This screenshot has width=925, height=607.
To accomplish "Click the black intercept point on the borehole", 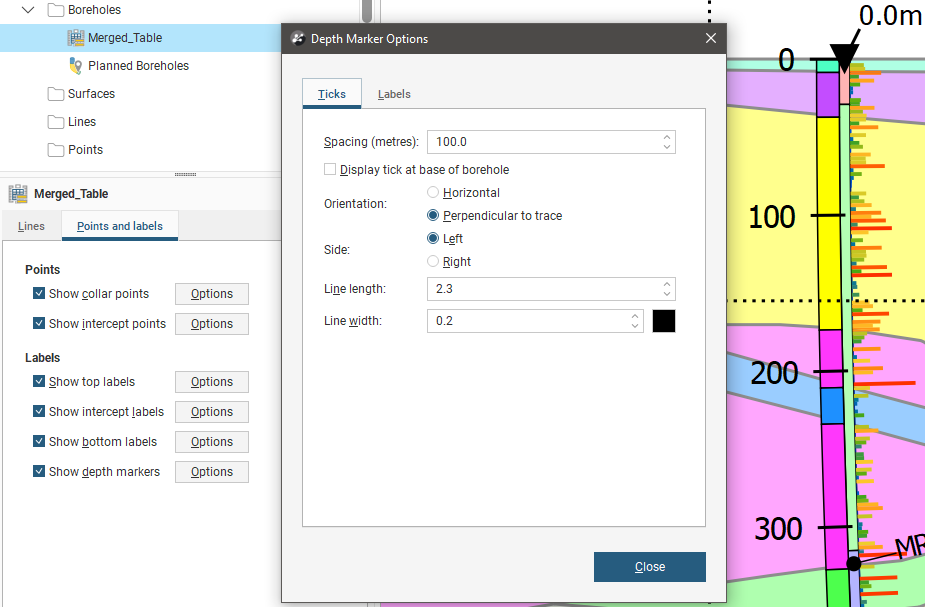I will coord(854,563).
